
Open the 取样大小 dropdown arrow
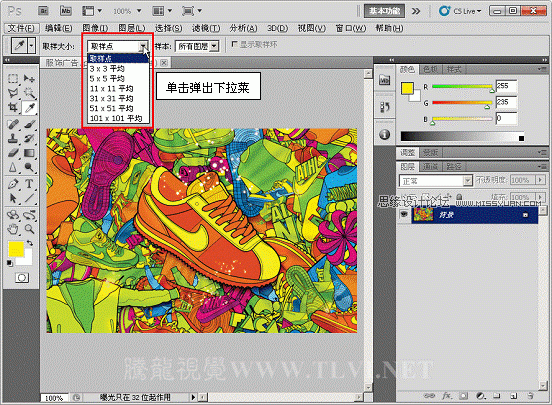143,46
